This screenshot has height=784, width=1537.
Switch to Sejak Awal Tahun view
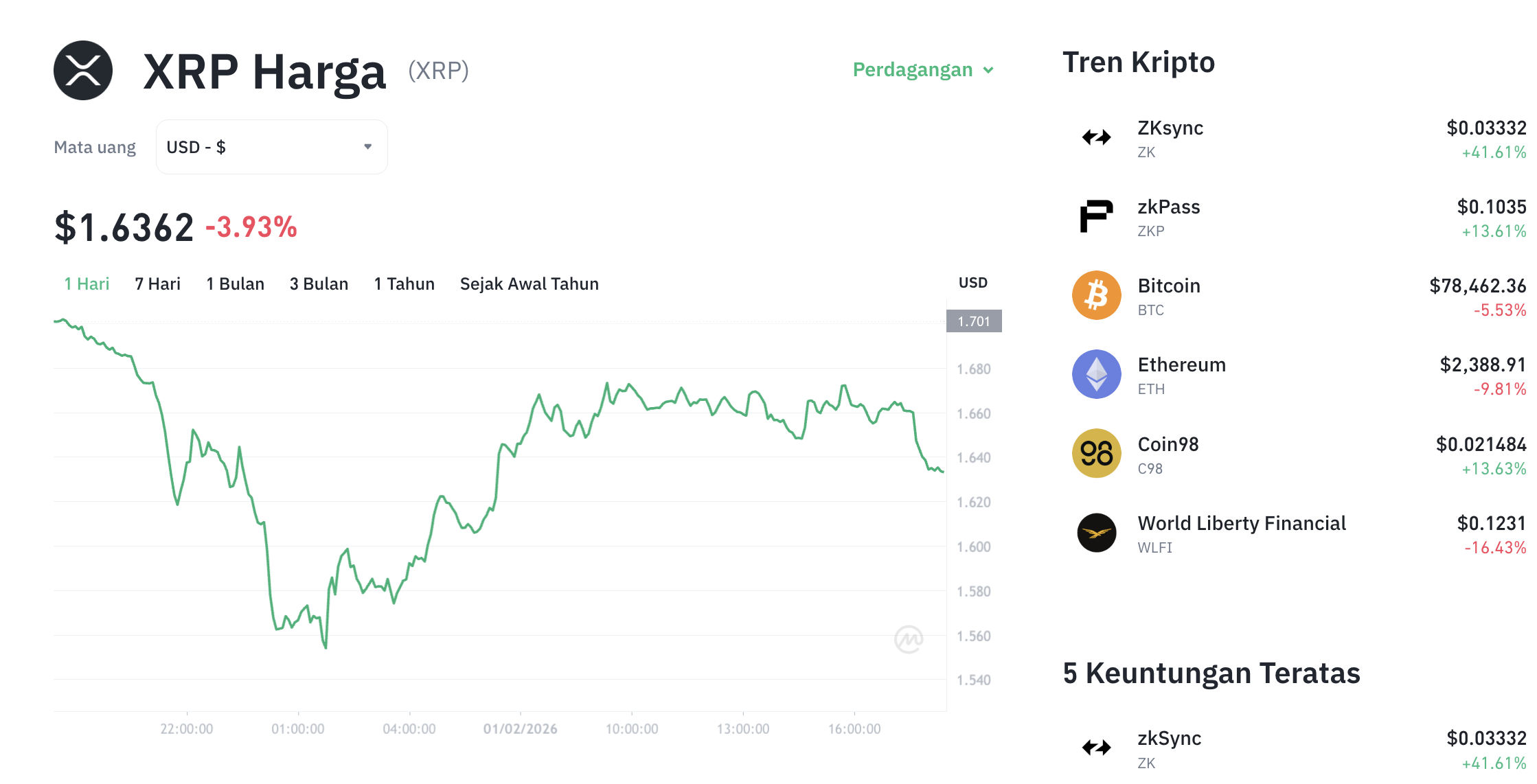pos(529,284)
